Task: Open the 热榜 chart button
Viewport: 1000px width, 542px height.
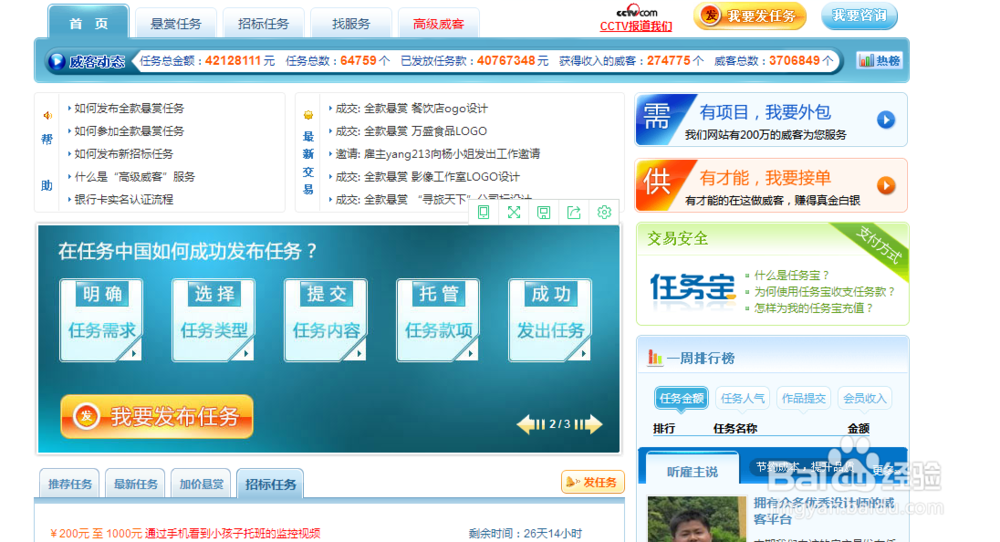Action: click(x=879, y=61)
